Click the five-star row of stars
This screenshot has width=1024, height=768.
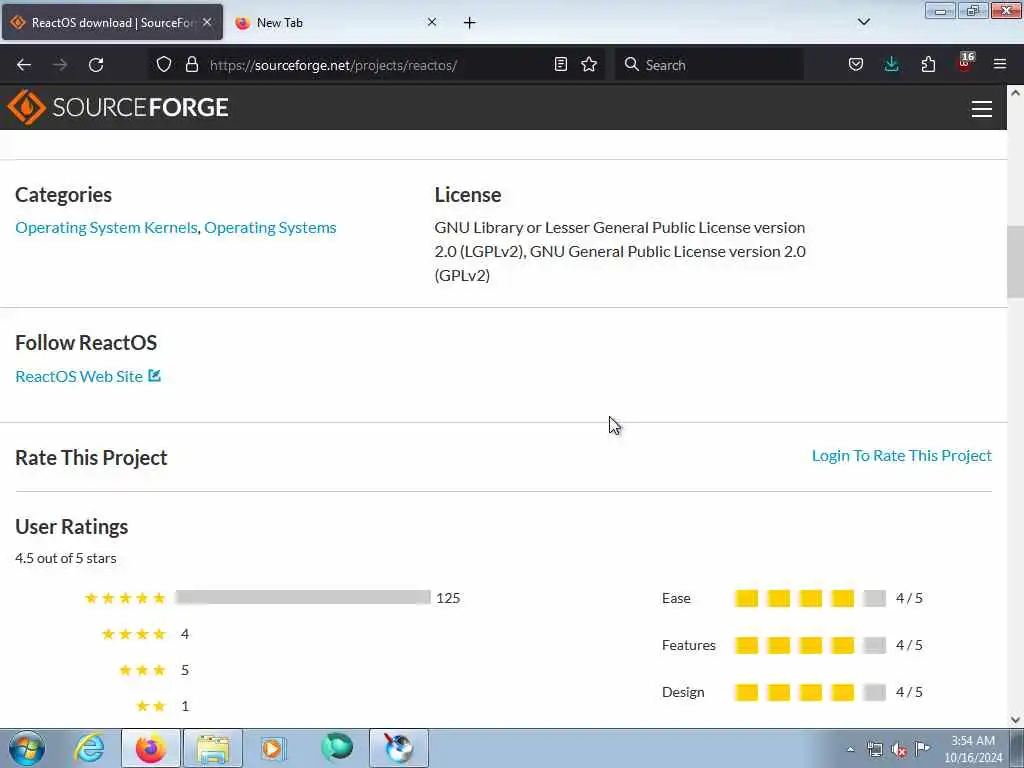125,598
